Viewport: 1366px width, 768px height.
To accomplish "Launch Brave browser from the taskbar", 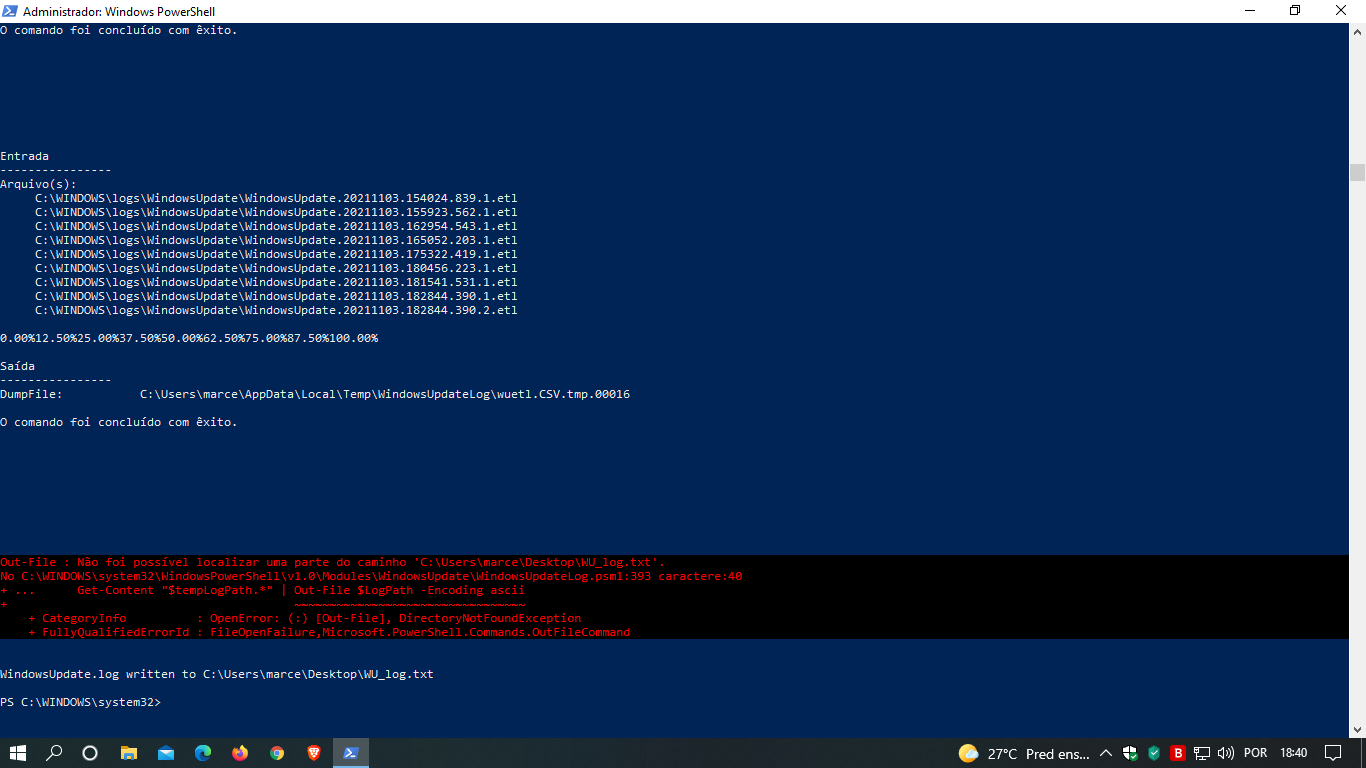I will (x=314, y=753).
